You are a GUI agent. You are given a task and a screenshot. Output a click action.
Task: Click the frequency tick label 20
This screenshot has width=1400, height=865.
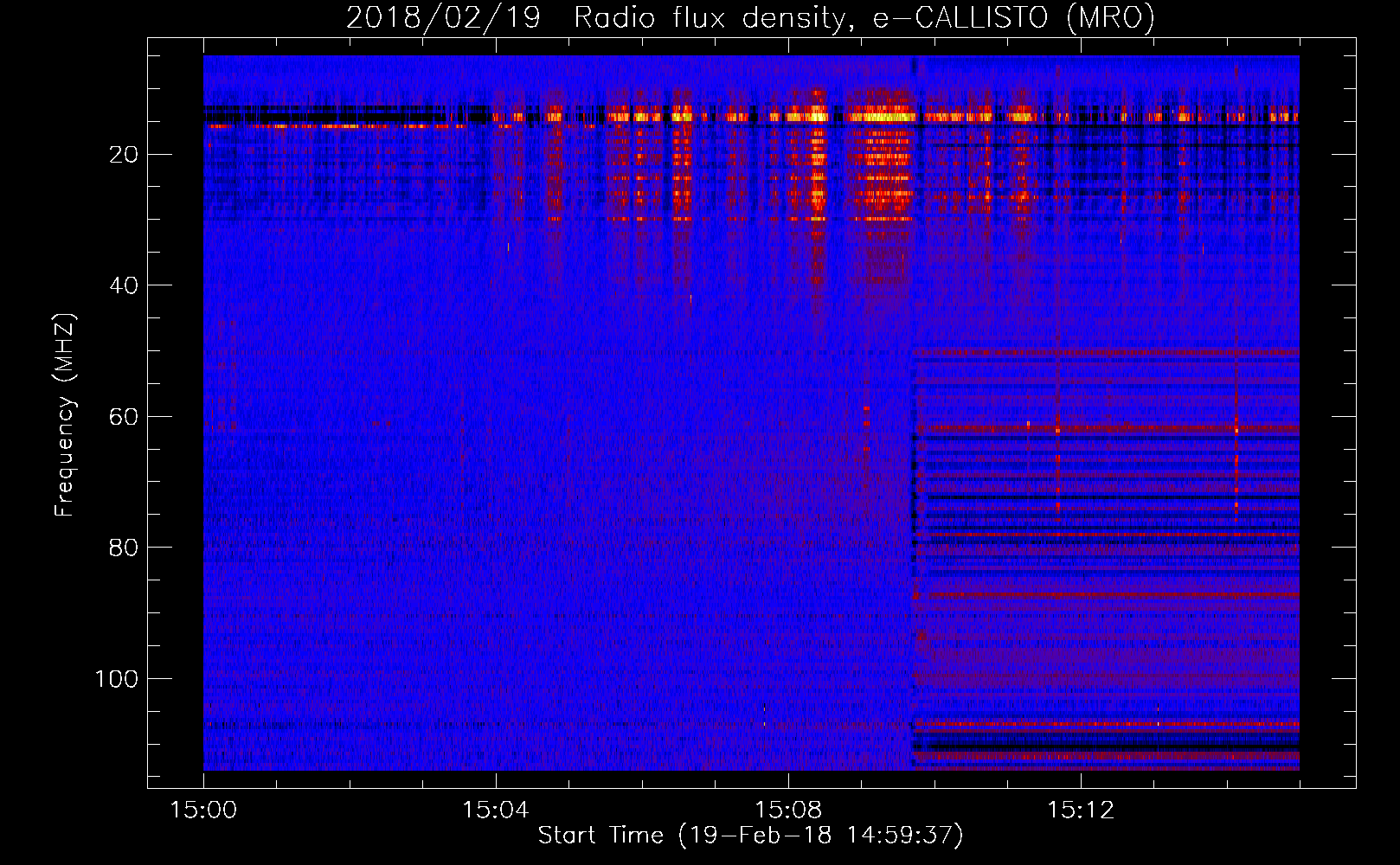click(124, 155)
